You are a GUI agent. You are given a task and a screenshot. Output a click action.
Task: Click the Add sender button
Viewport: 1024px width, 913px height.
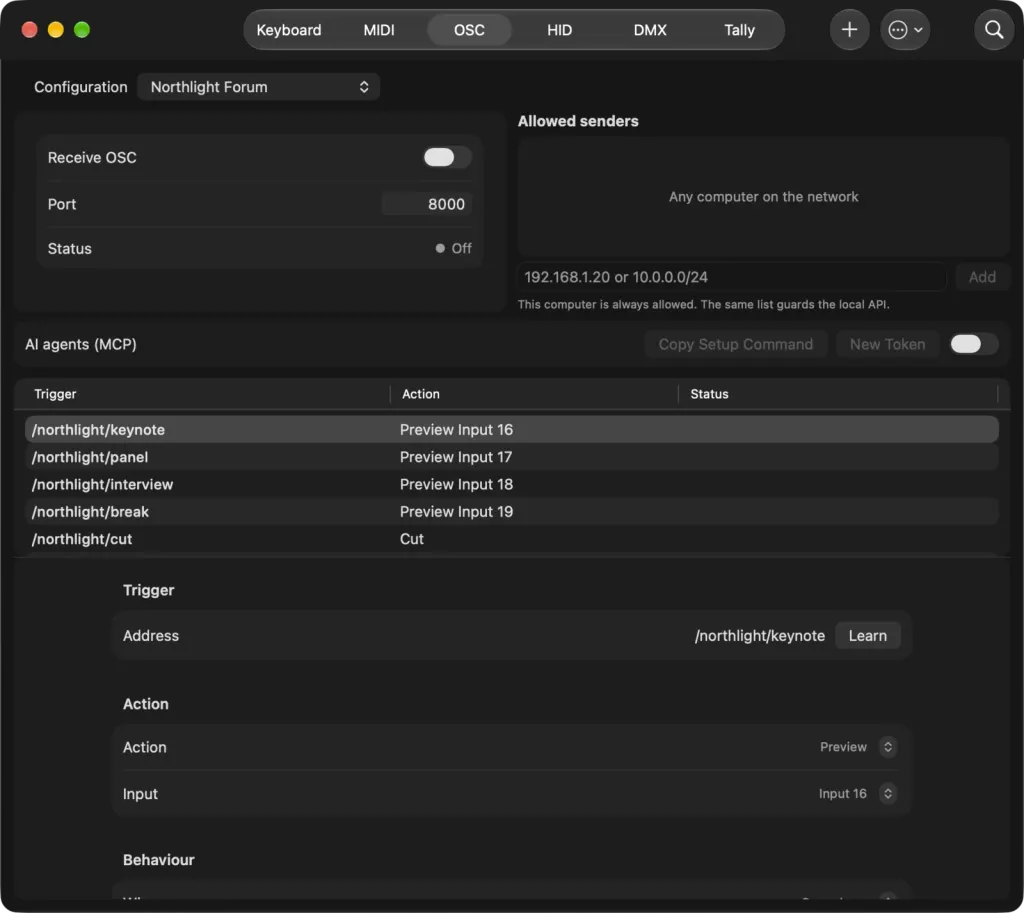coord(982,277)
